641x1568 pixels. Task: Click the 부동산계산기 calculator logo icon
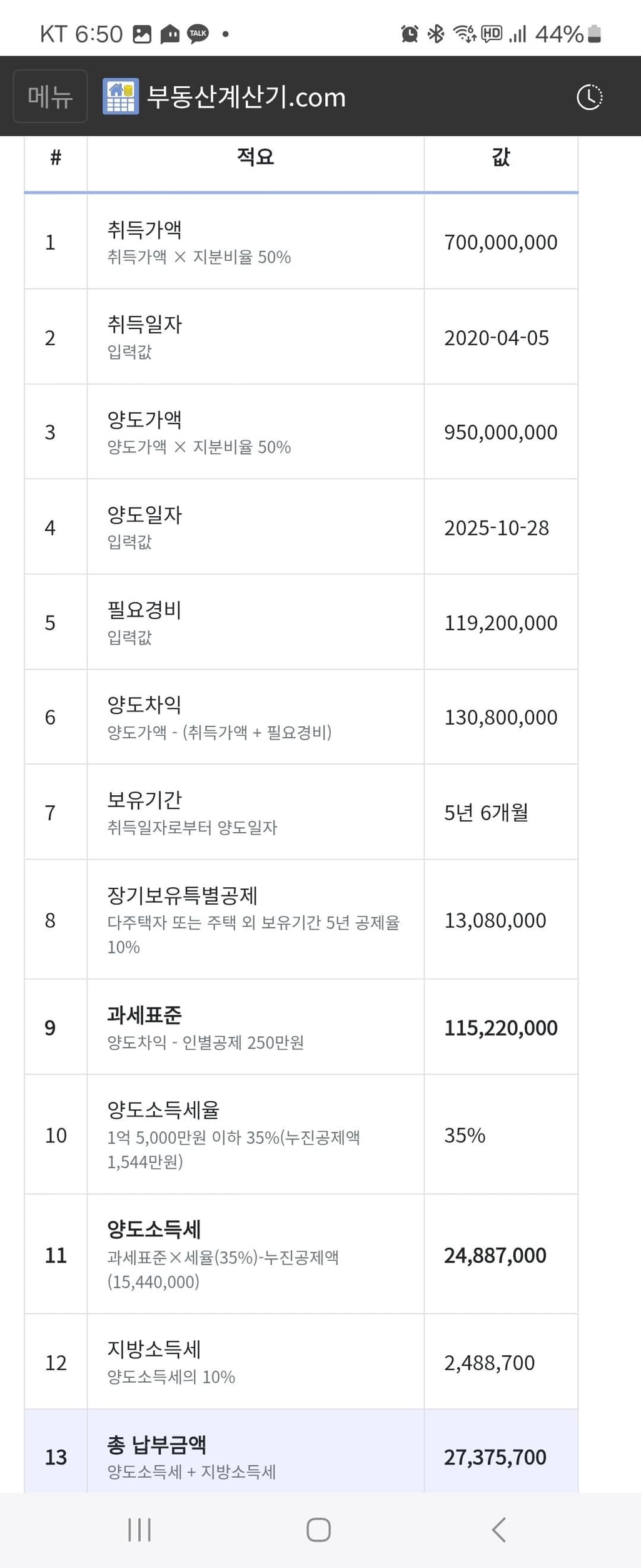(120, 97)
